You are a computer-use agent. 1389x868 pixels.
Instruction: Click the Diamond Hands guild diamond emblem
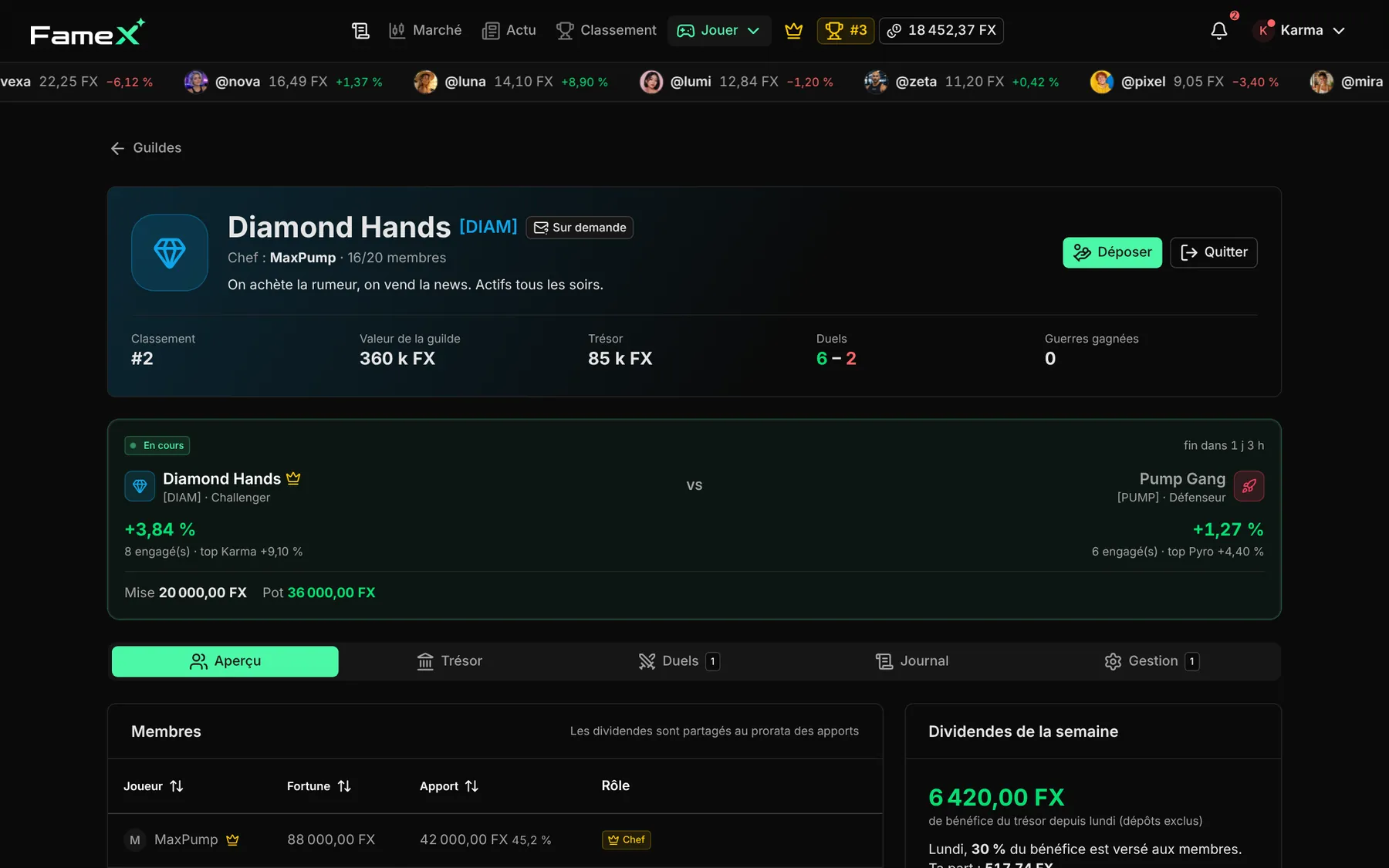pos(170,252)
